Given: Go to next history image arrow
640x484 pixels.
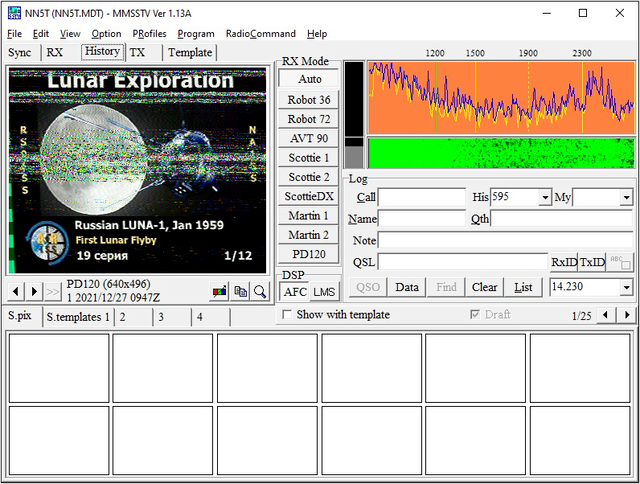Looking at the screenshot, I should pos(34,291).
